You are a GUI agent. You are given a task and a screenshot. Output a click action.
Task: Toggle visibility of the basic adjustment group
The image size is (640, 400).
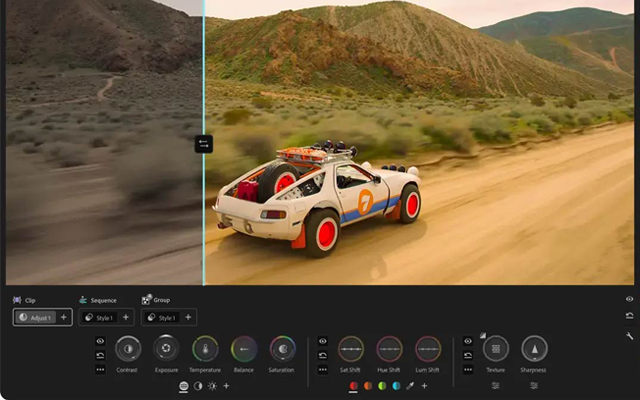tap(100, 341)
